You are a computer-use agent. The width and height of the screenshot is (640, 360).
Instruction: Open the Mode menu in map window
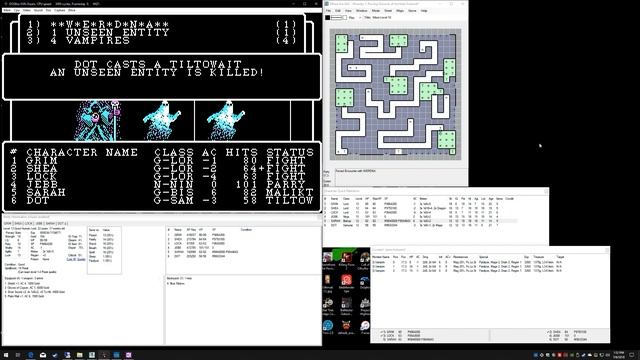[x=376, y=11]
